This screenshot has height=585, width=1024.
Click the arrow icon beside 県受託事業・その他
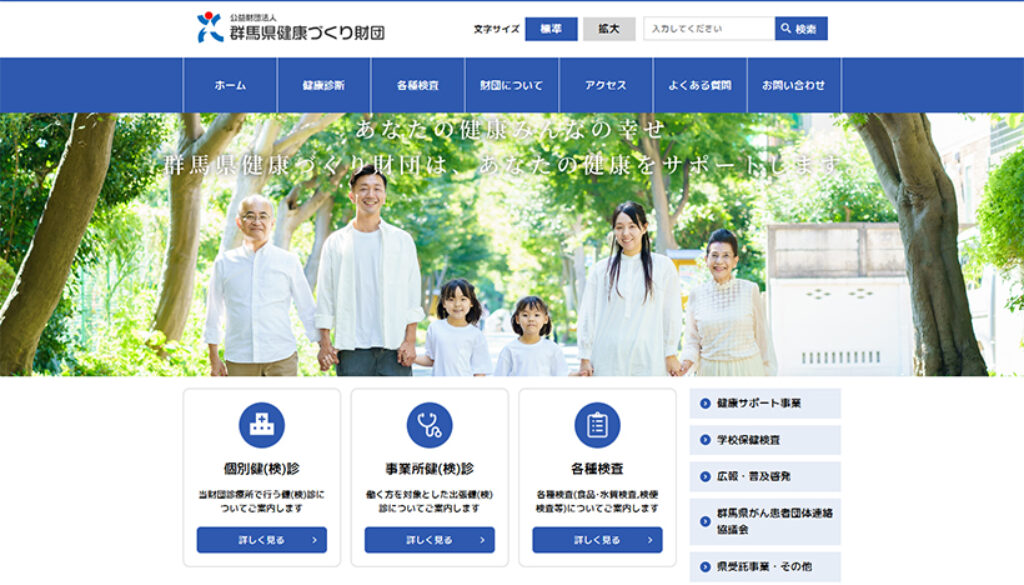(x=706, y=566)
